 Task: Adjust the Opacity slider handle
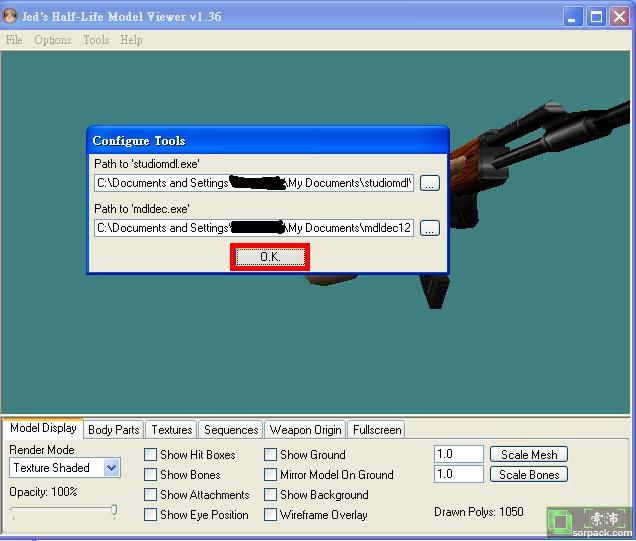pyautogui.click(x=114, y=510)
